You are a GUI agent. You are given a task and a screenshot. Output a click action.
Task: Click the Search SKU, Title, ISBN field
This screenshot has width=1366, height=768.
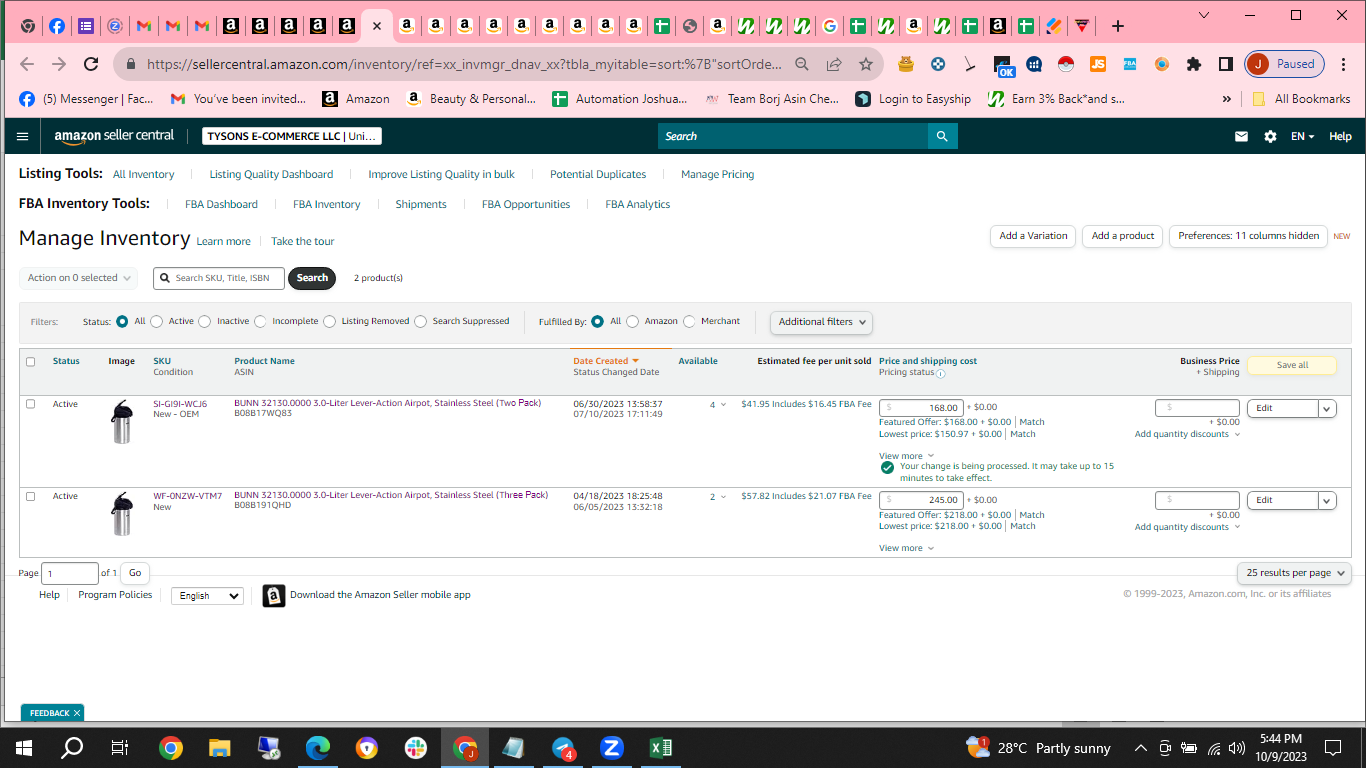pyautogui.click(x=219, y=278)
